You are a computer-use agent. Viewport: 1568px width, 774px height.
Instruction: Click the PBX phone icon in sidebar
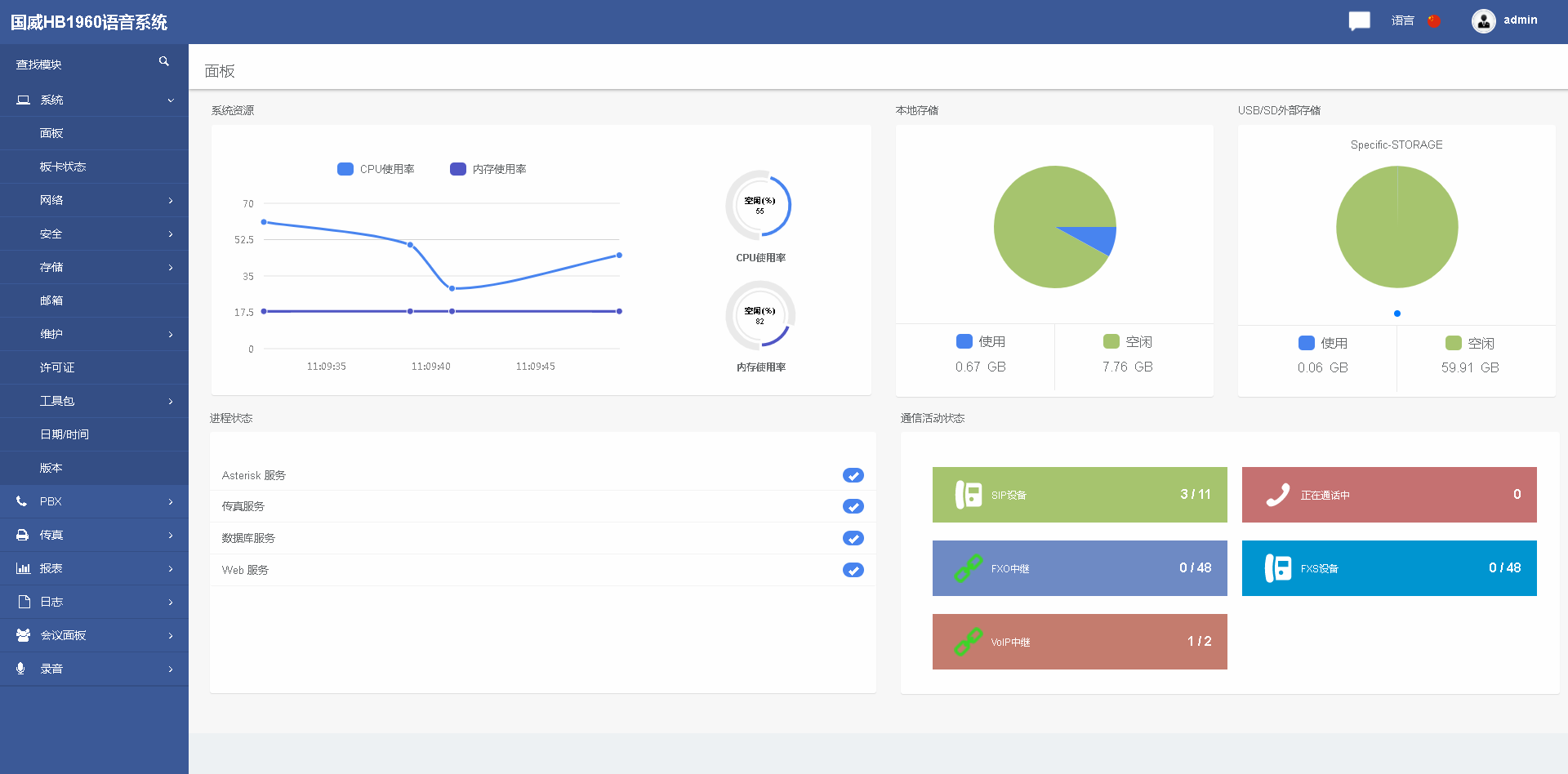click(x=22, y=501)
